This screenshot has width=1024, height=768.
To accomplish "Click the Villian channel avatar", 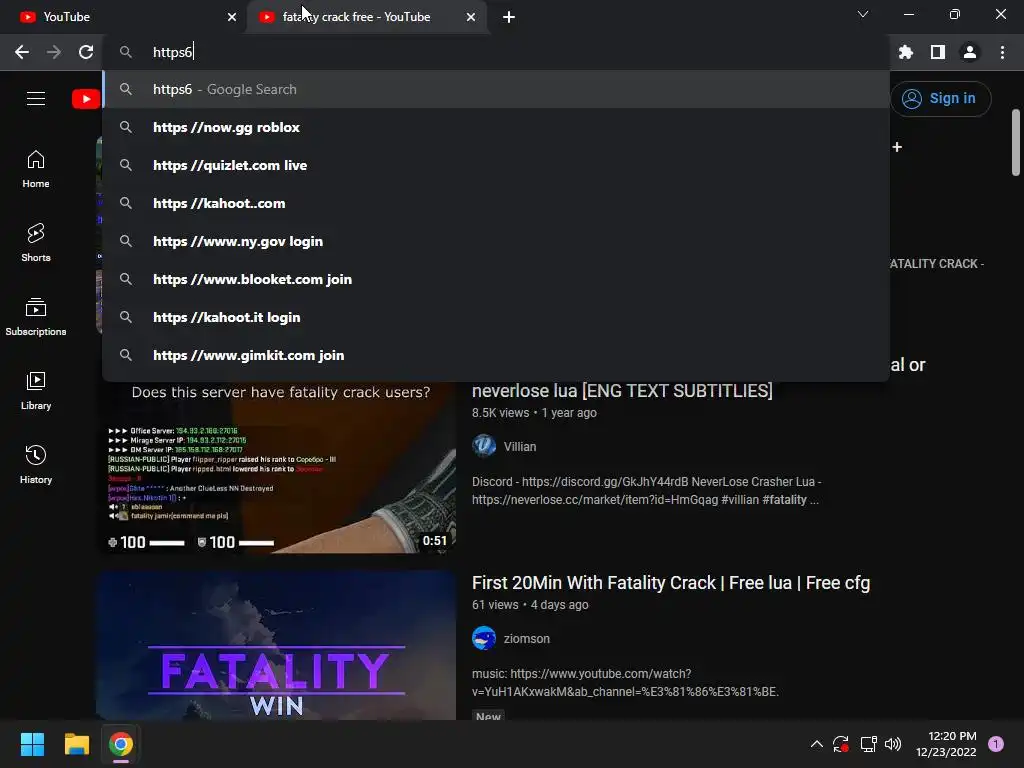I will coord(484,446).
